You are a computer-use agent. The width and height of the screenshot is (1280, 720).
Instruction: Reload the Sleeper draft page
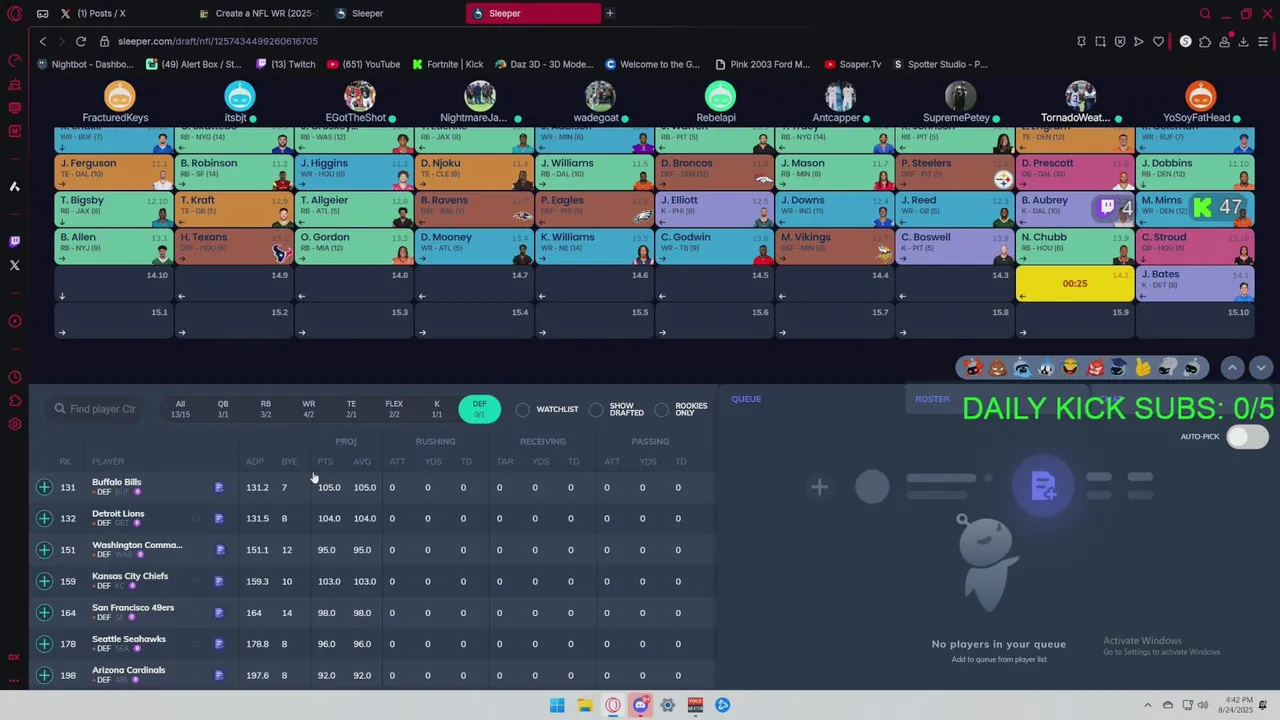[x=80, y=41]
